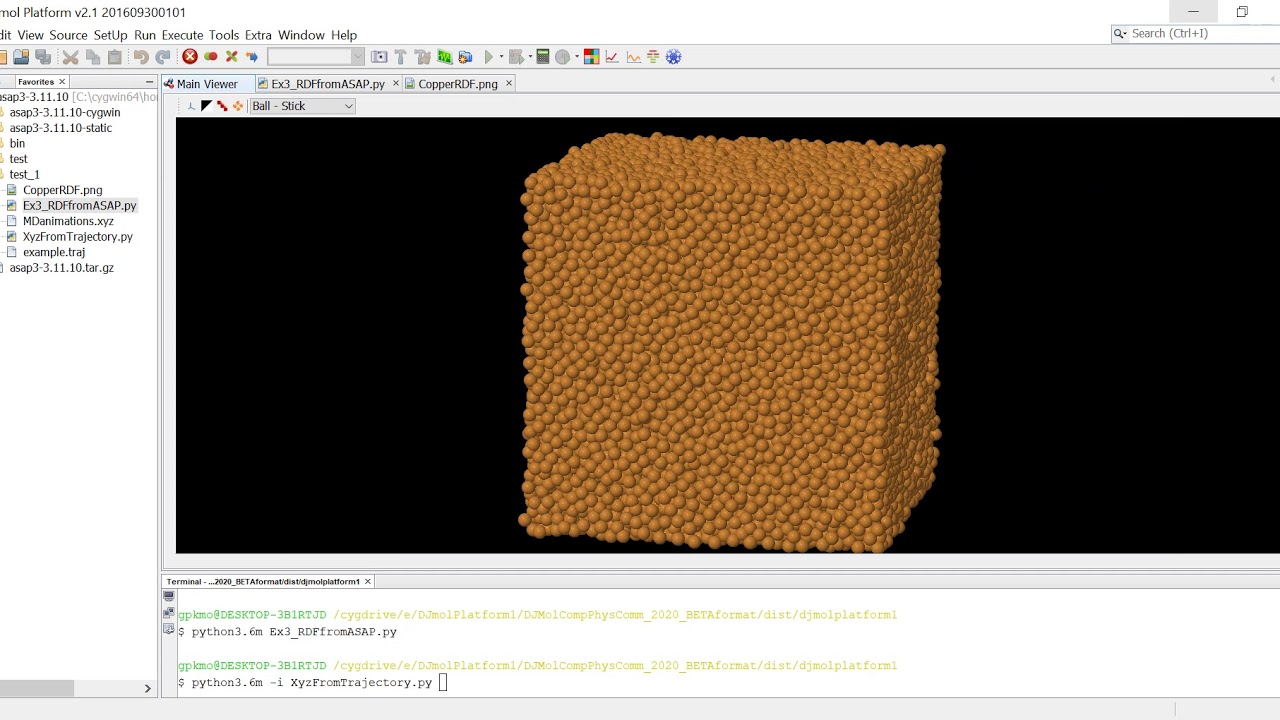This screenshot has height=720, width=1280.
Task: Click the top icon in terminal sidebar
Action: click(168, 597)
